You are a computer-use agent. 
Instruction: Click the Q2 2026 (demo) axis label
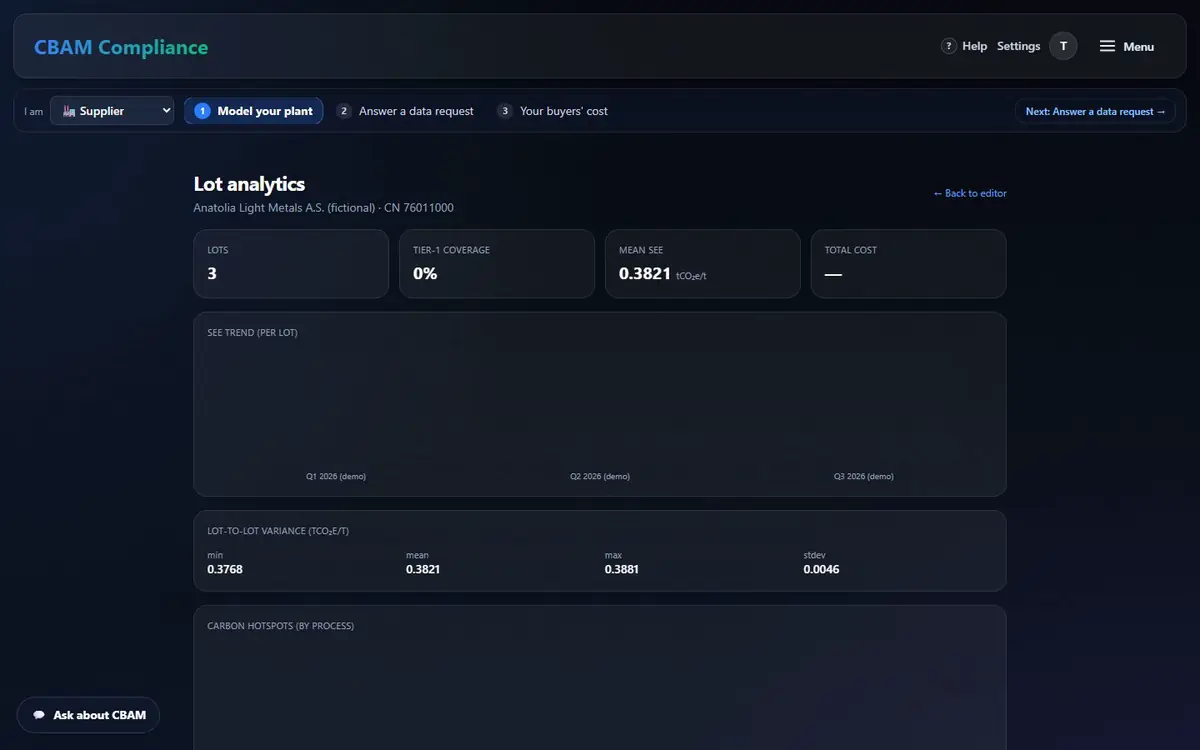click(x=600, y=476)
